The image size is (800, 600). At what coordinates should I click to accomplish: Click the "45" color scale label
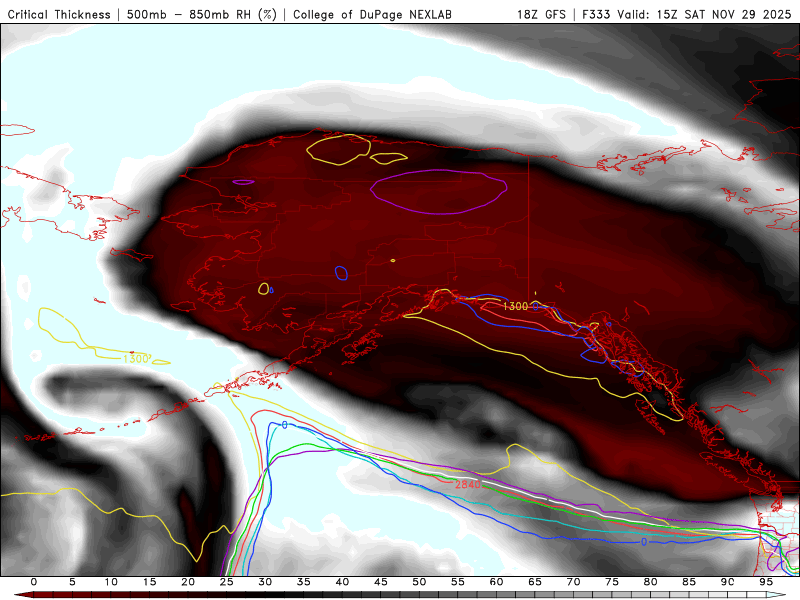(381, 582)
